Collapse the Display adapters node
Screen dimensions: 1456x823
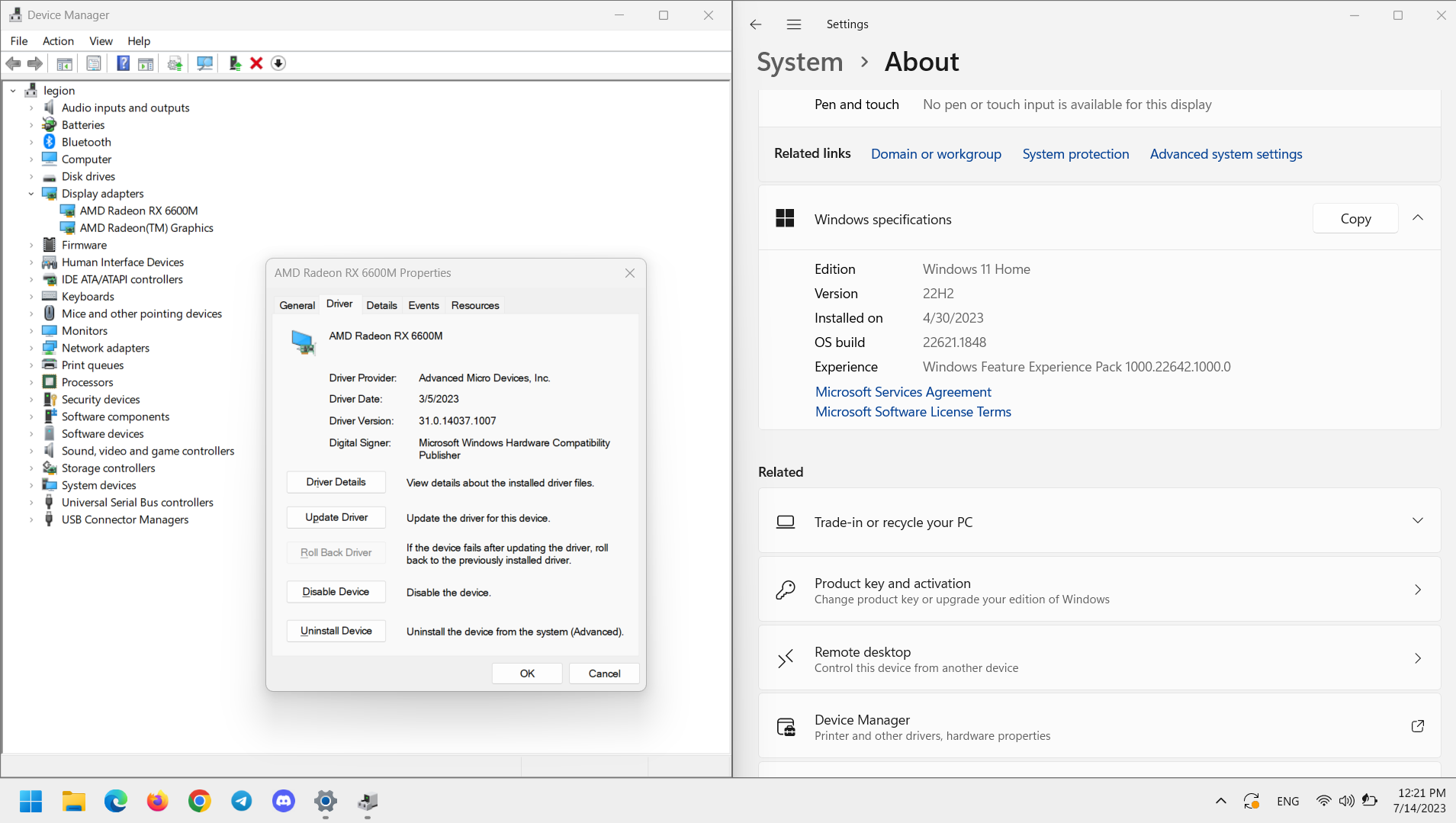31,194
